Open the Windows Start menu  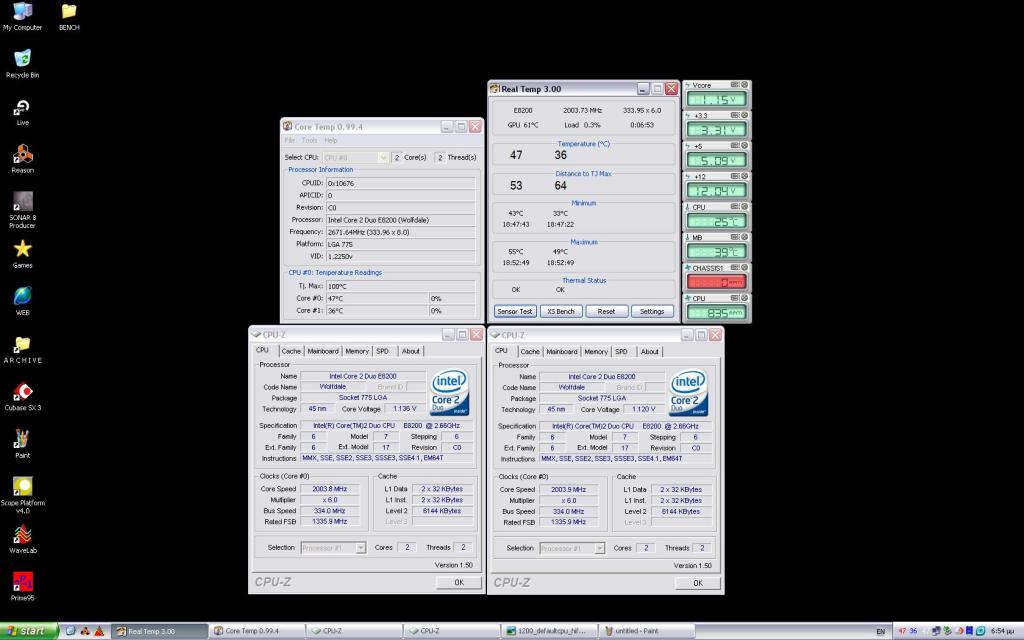tap(29, 631)
